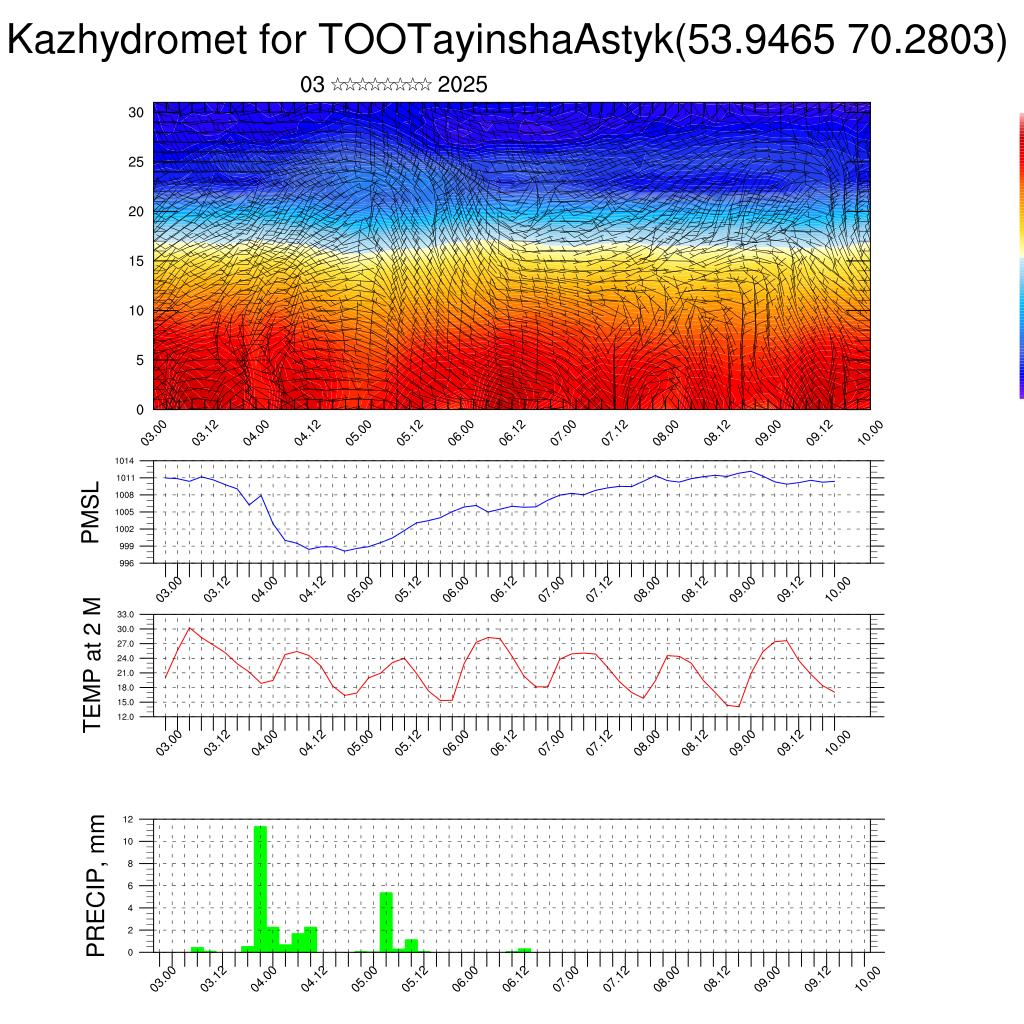Click the PRECIP, mm axis label
1024x1024 pixels.
click(95, 886)
